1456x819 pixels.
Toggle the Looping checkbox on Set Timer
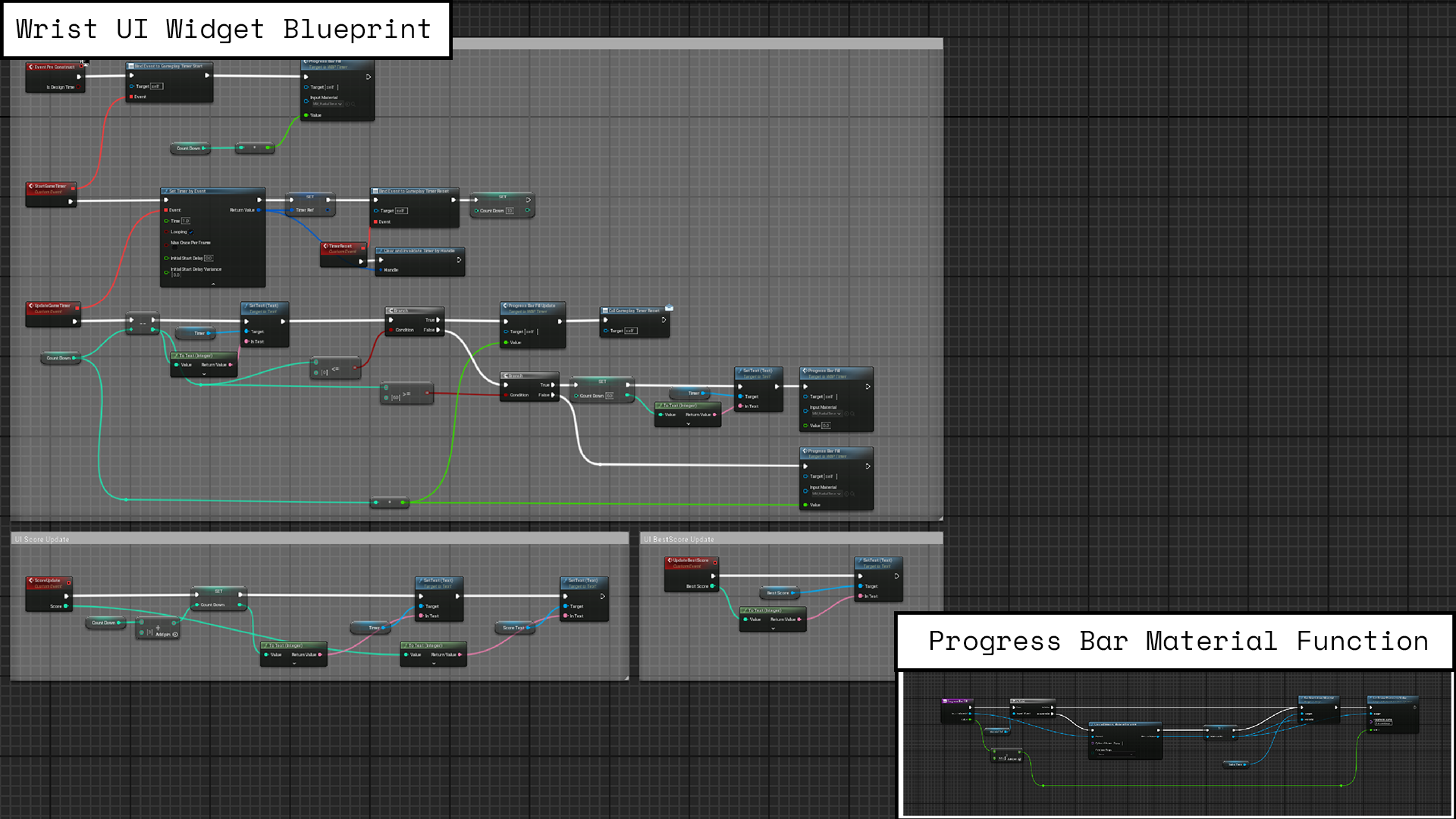click(x=190, y=232)
